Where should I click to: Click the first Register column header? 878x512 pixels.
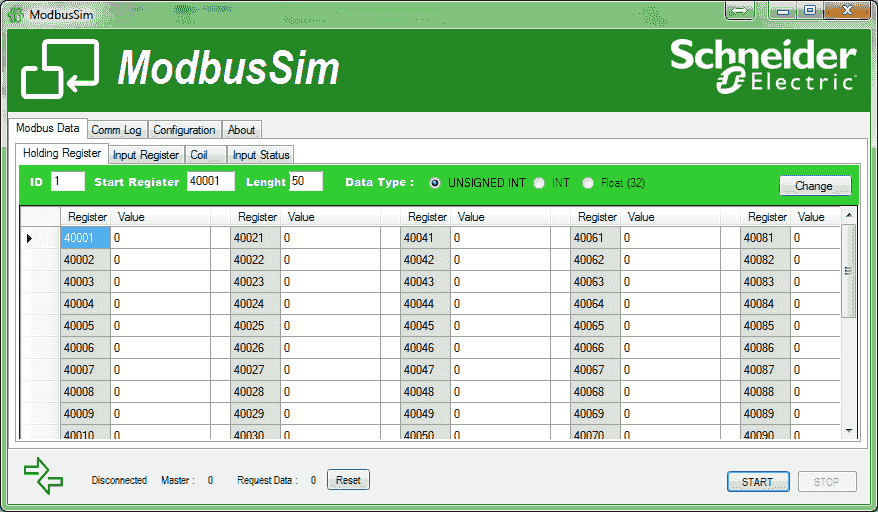point(85,217)
